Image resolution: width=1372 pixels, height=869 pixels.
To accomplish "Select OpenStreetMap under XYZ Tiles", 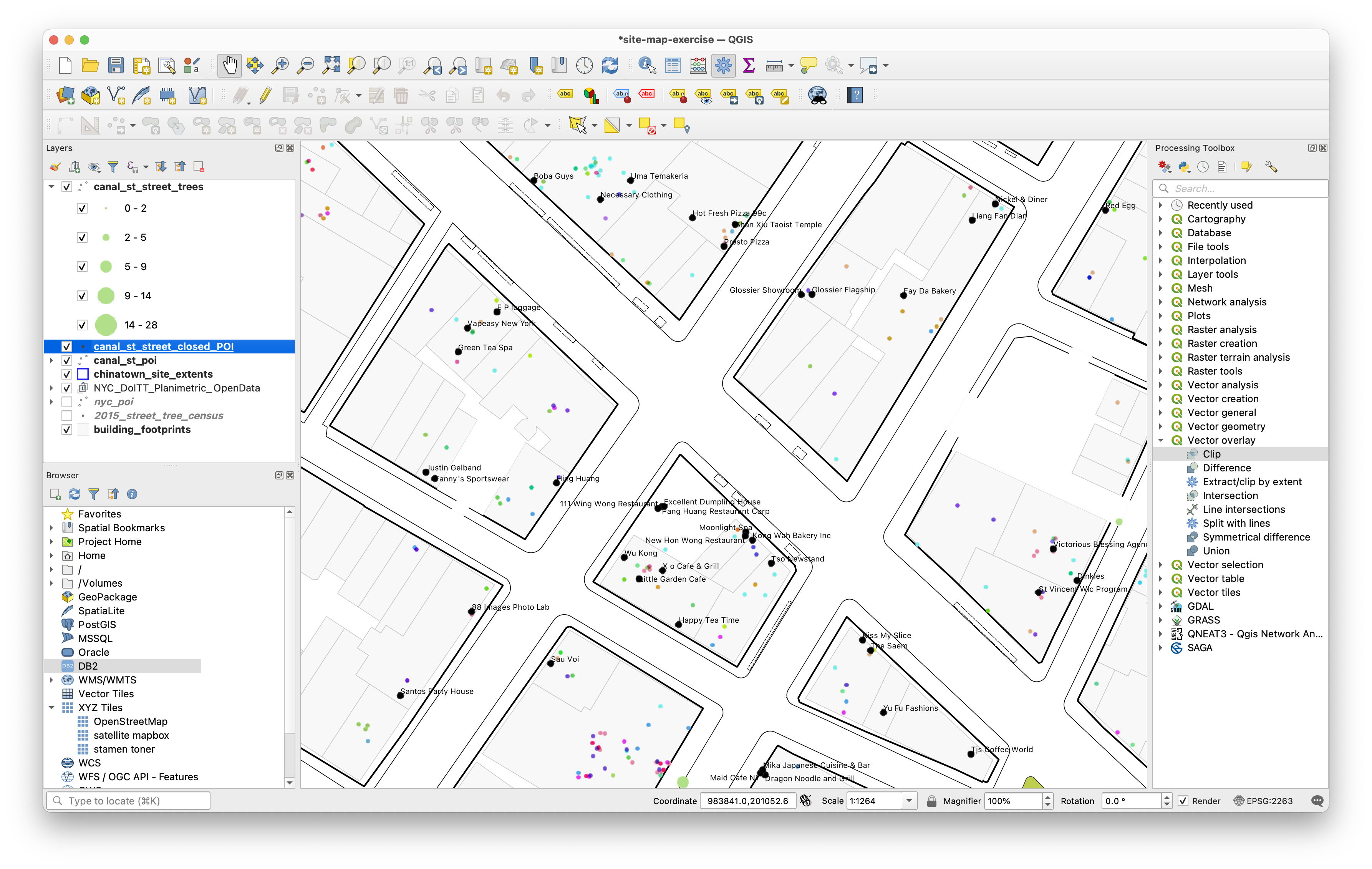I will (x=131, y=721).
